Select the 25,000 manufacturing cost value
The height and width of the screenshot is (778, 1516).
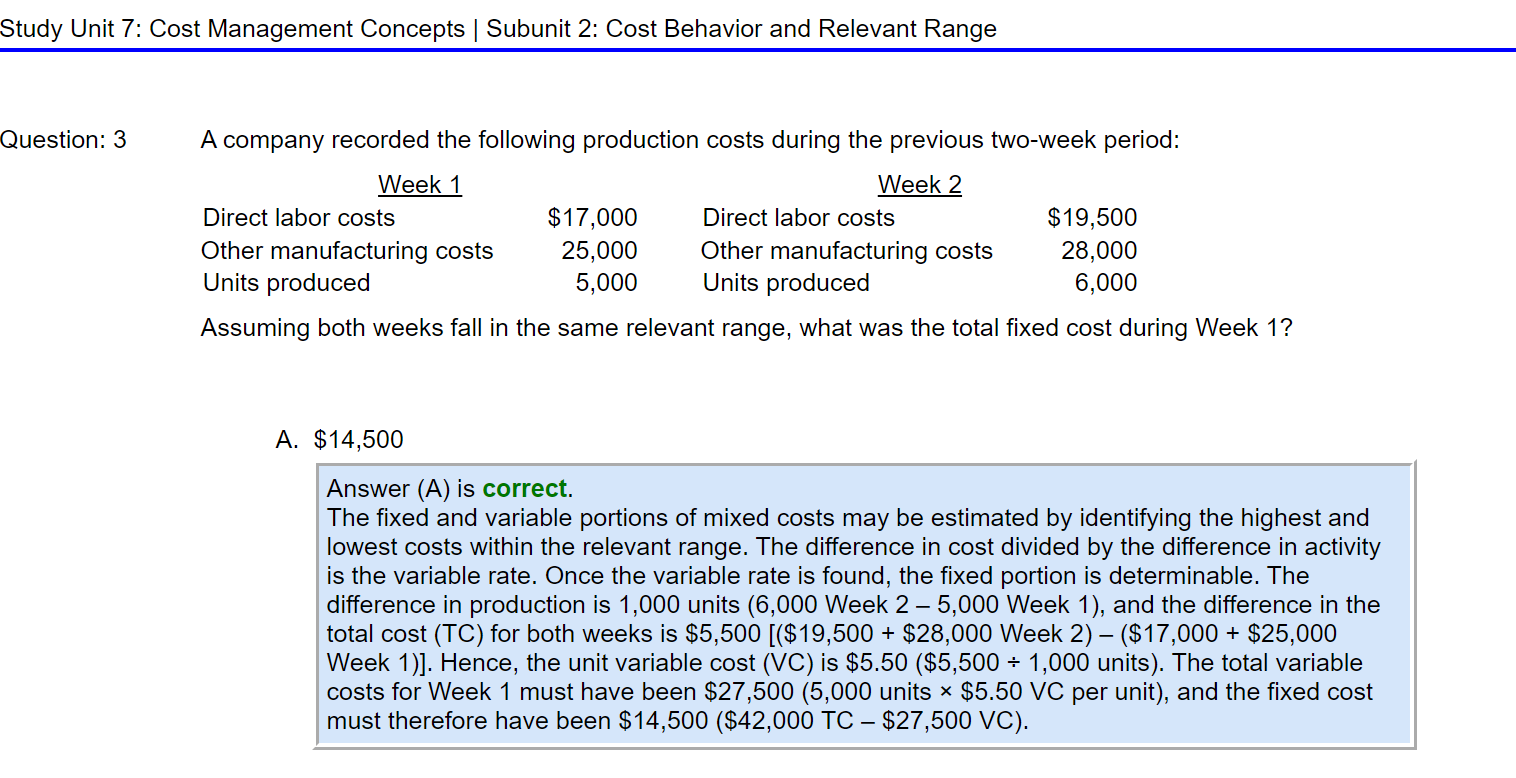pyautogui.click(x=599, y=251)
